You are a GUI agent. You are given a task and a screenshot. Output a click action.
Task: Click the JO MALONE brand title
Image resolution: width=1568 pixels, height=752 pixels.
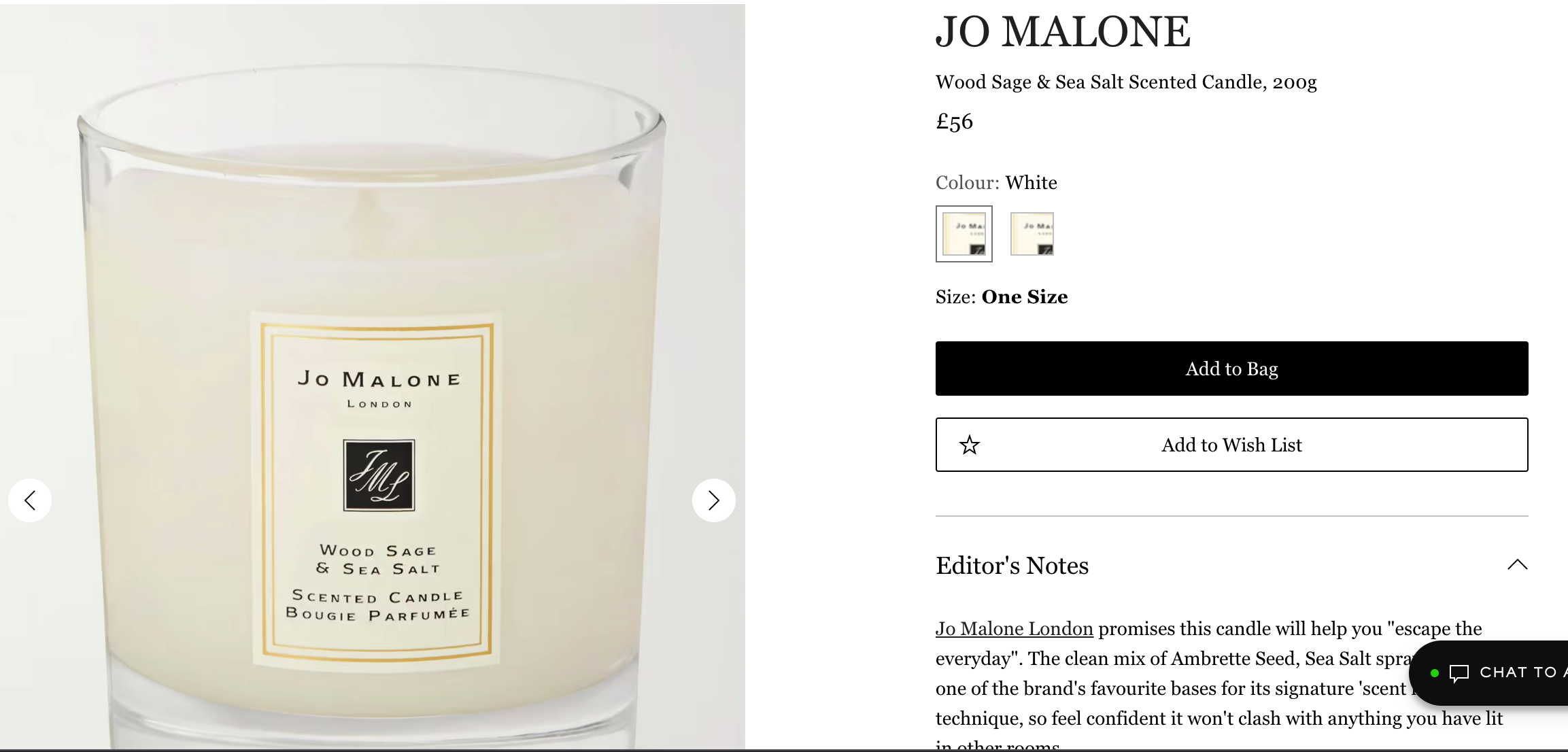tap(1063, 32)
